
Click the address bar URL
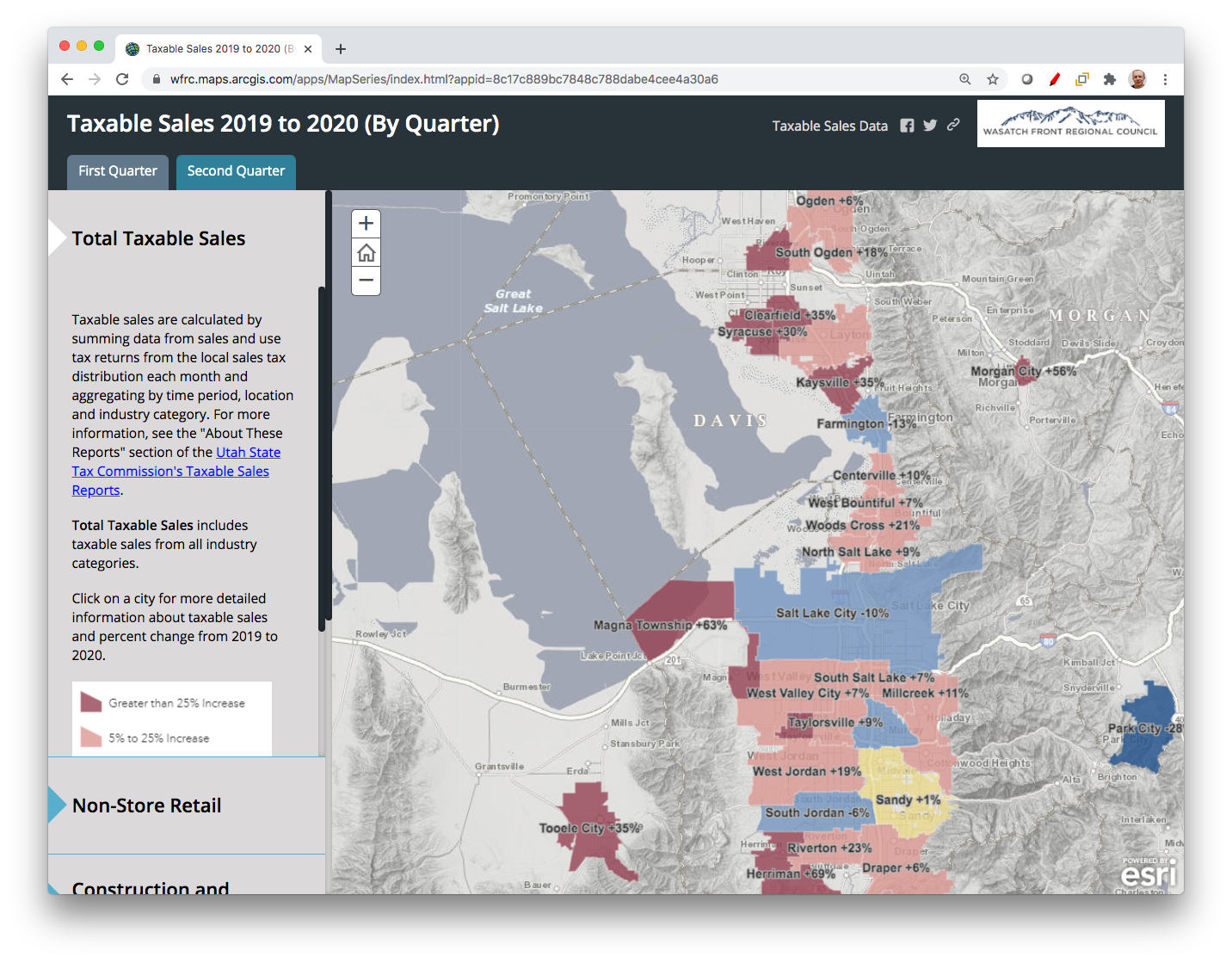point(444,79)
